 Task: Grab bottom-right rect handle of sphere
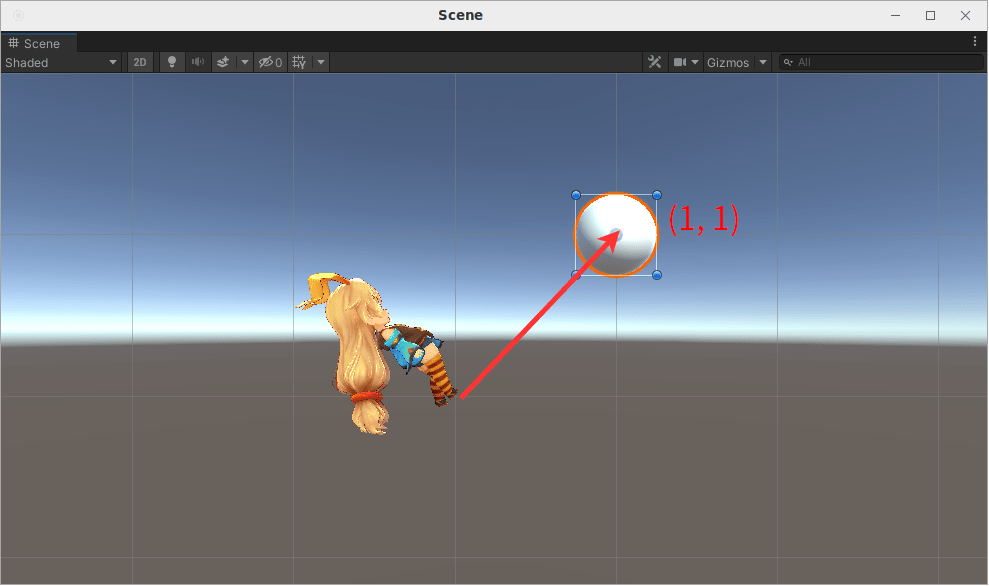pyautogui.click(x=657, y=275)
